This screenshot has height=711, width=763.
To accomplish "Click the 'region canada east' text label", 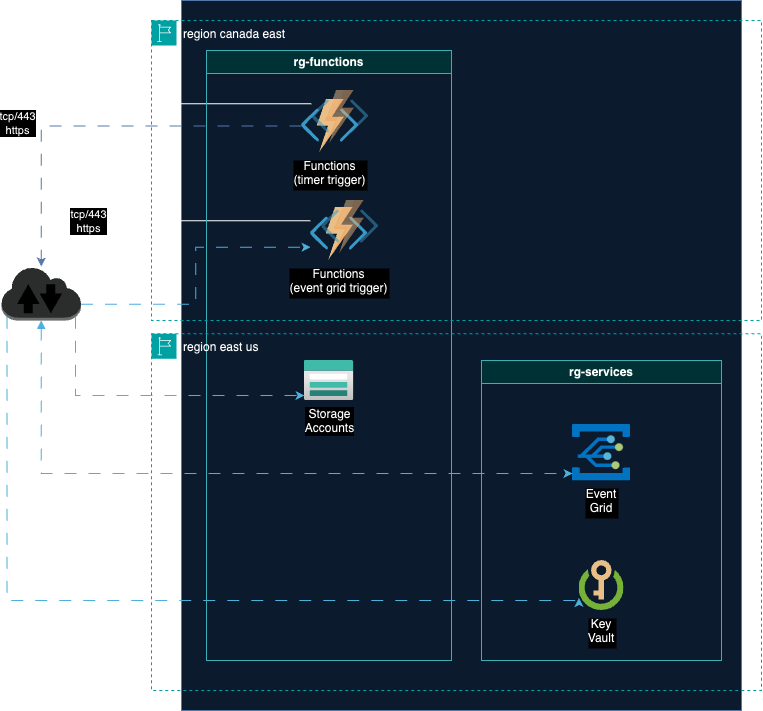I will 234,34.
